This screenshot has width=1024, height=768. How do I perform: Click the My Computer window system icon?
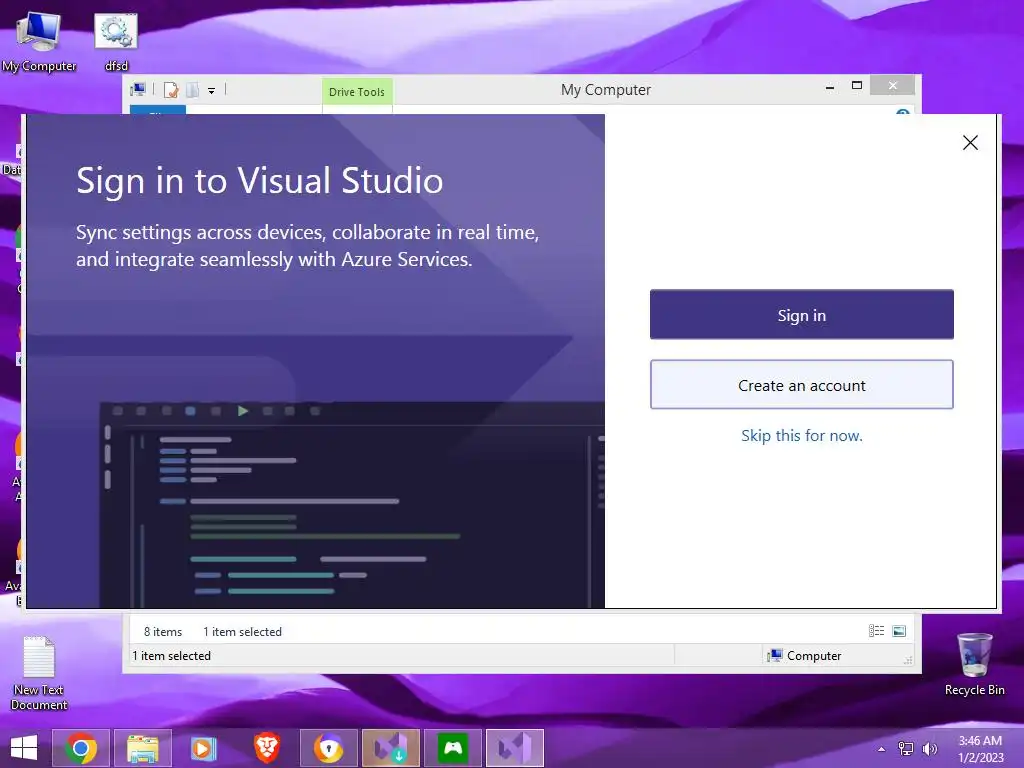(x=138, y=89)
